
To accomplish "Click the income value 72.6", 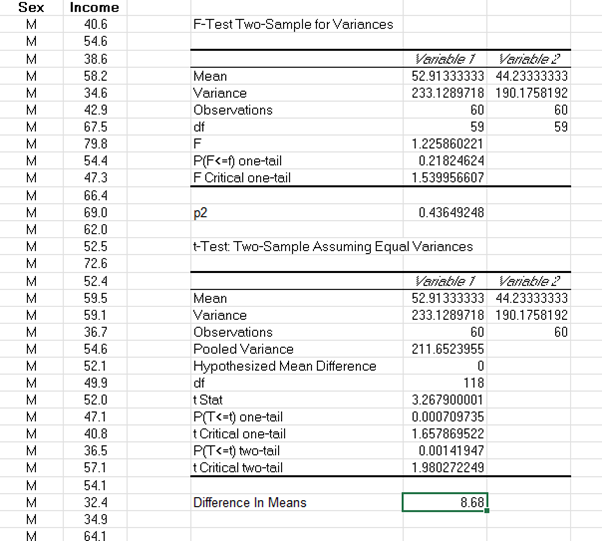I will coord(95,263).
